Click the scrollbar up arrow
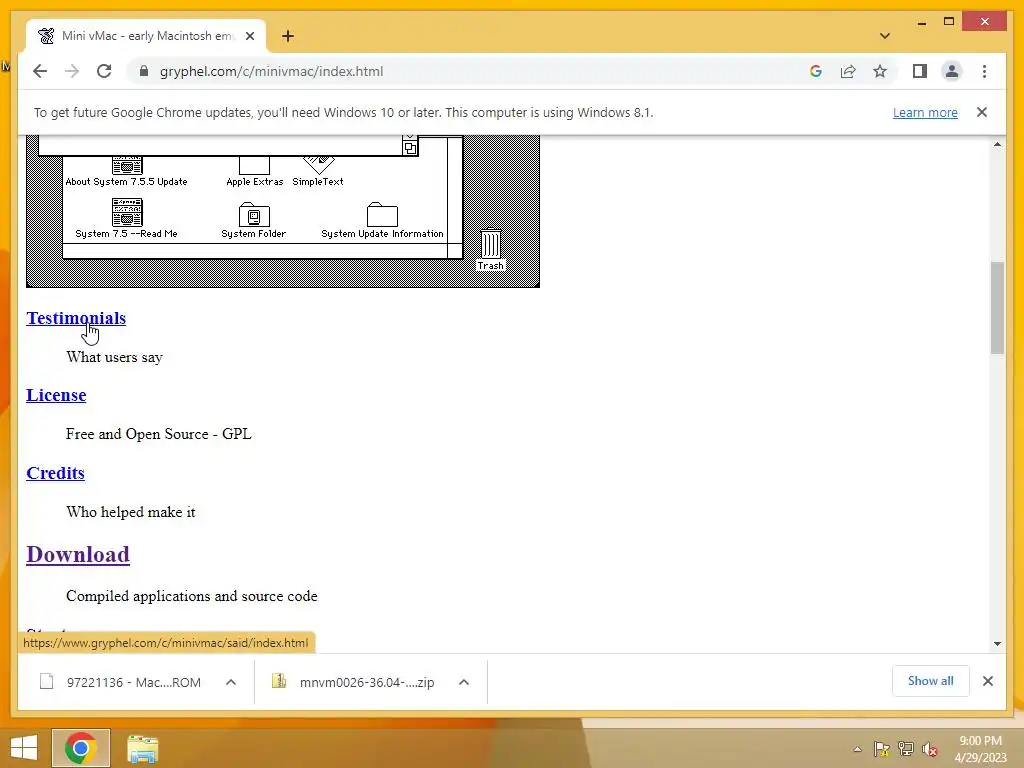The width and height of the screenshot is (1024, 768). click(x=997, y=144)
